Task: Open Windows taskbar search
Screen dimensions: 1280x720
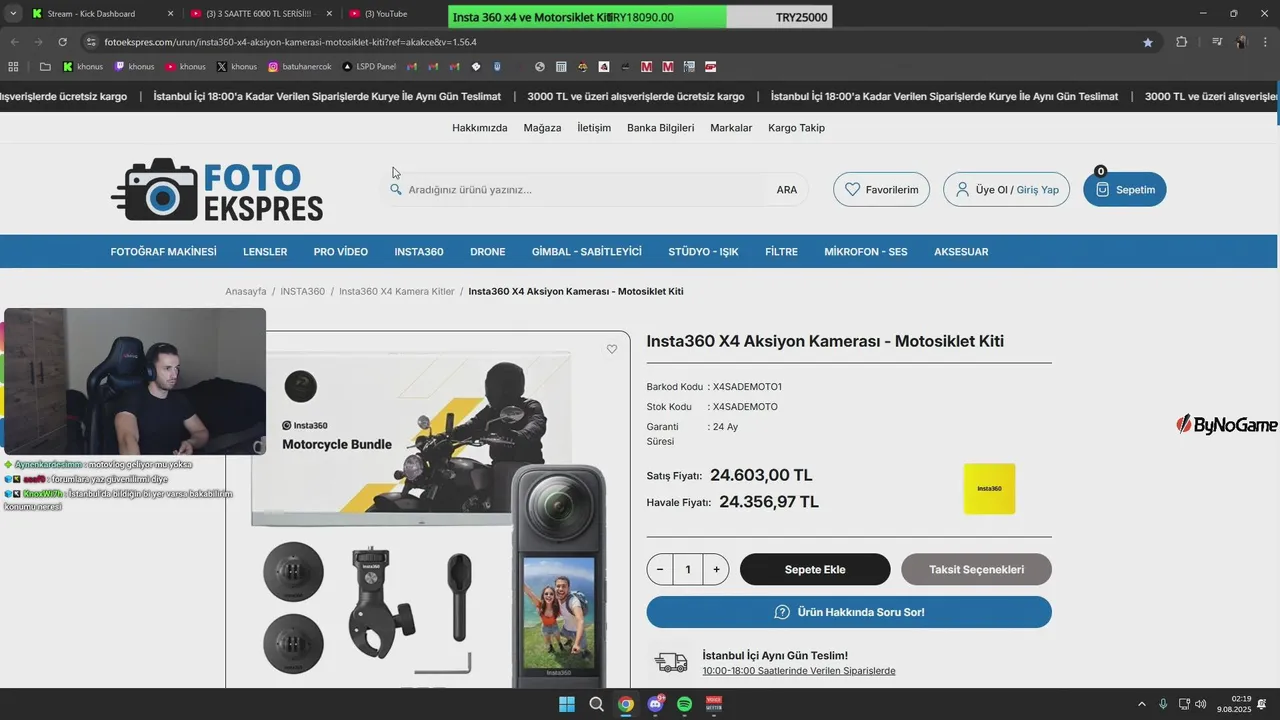Action: click(x=596, y=704)
